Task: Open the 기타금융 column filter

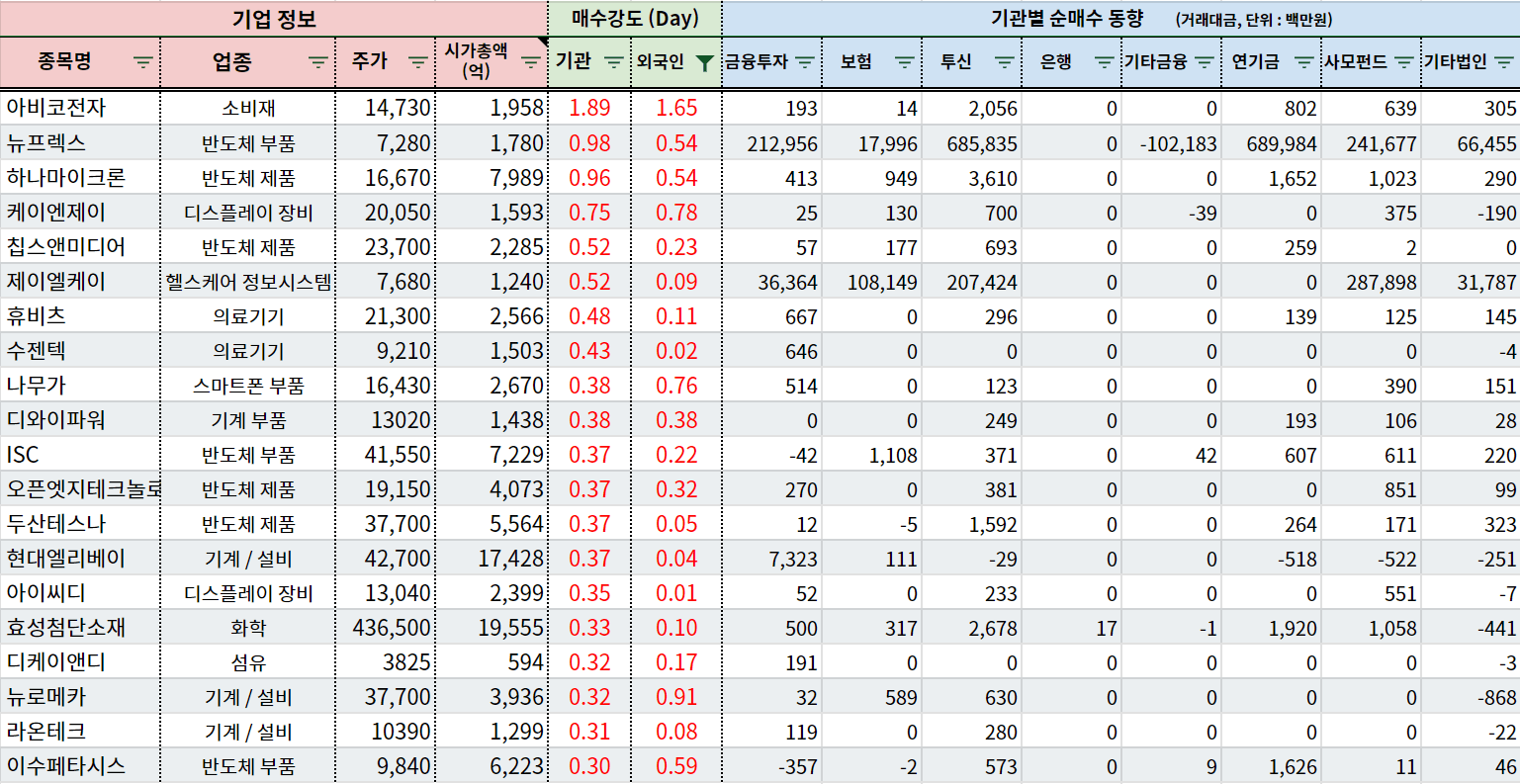Action: pos(1205,62)
